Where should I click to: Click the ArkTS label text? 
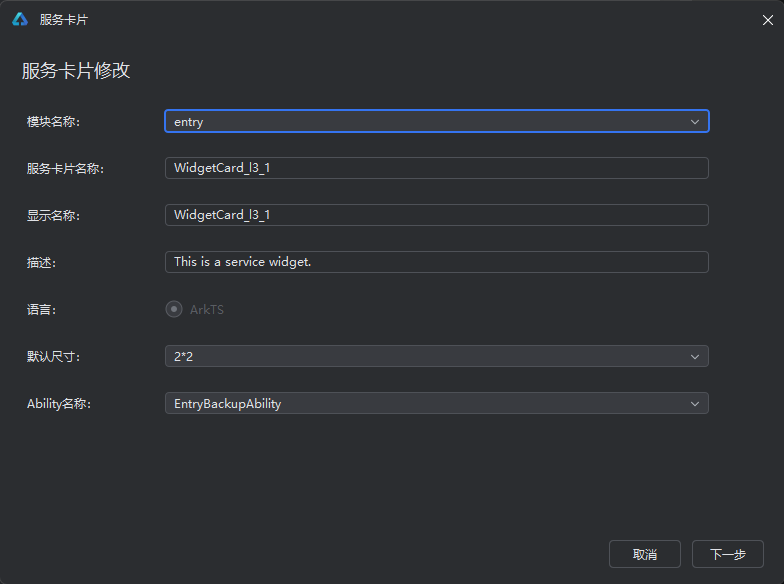[206, 310]
